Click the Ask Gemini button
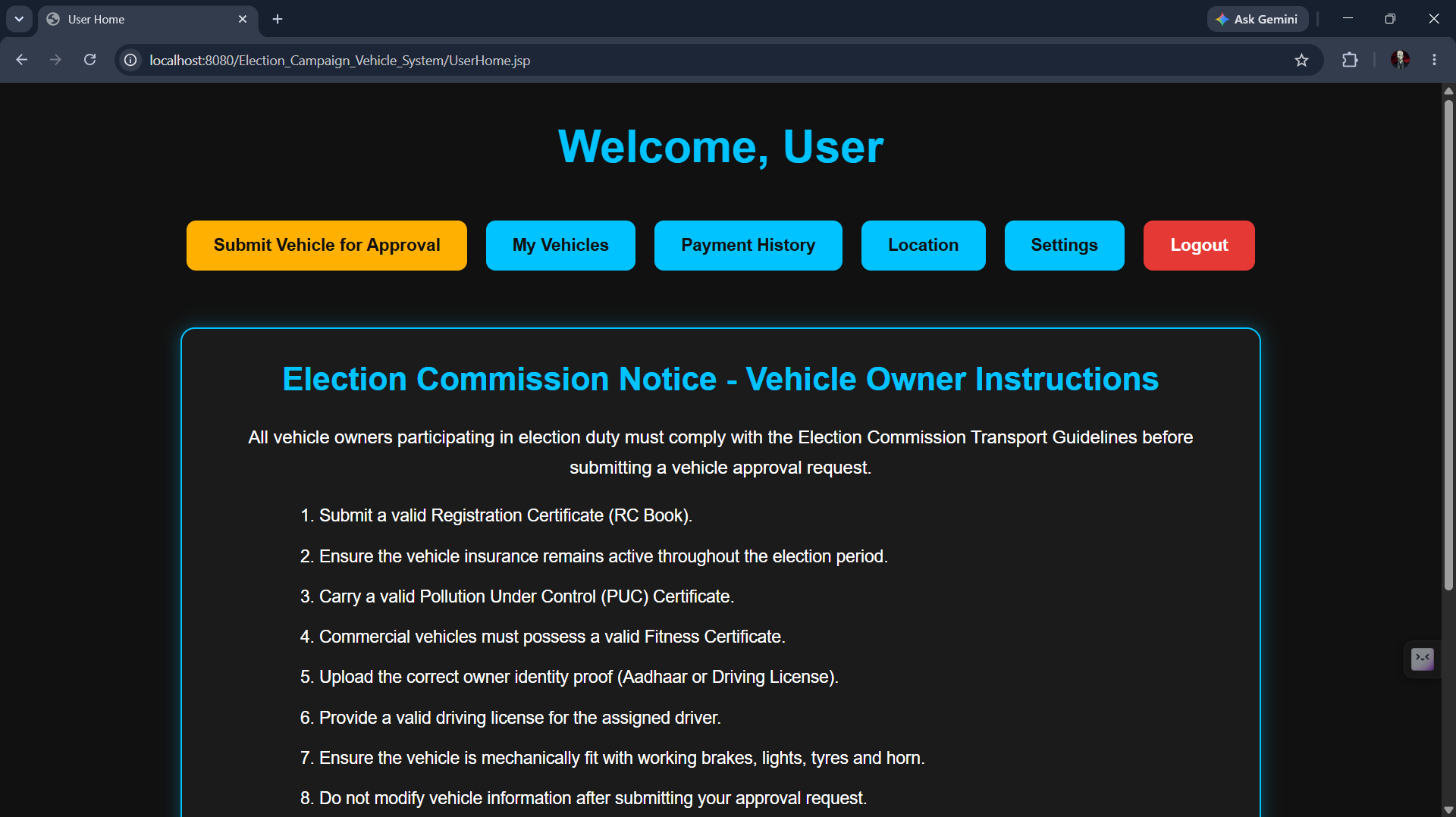1456x817 pixels. pos(1257,19)
